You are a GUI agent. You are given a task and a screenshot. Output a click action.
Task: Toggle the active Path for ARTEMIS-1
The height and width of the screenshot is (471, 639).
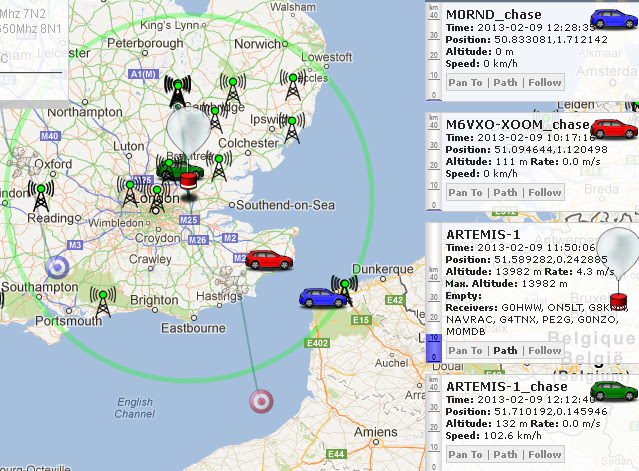click(505, 351)
